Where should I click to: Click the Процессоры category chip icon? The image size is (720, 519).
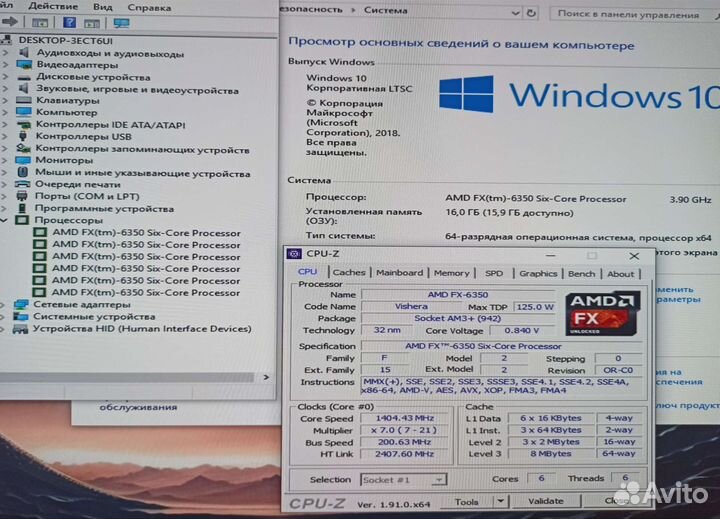tap(22, 220)
